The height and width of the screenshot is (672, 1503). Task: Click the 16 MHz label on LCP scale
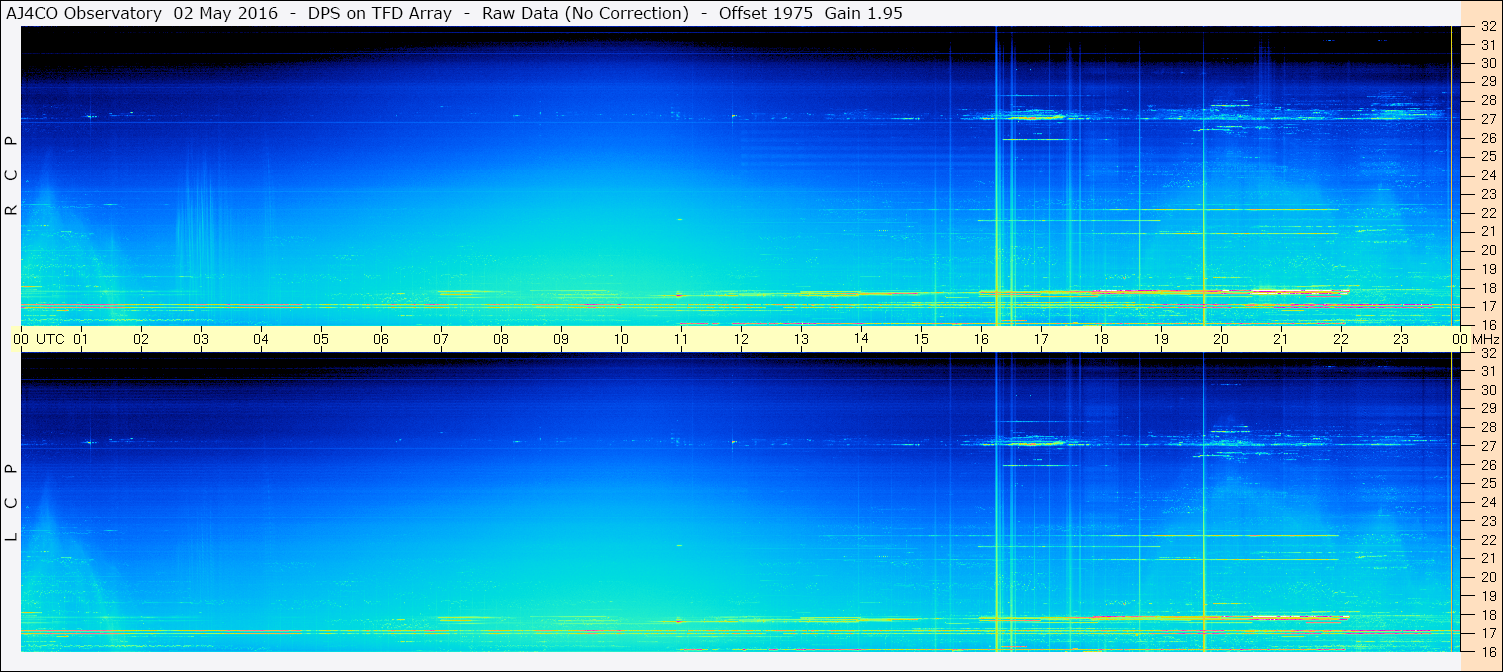click(1487, 651)
